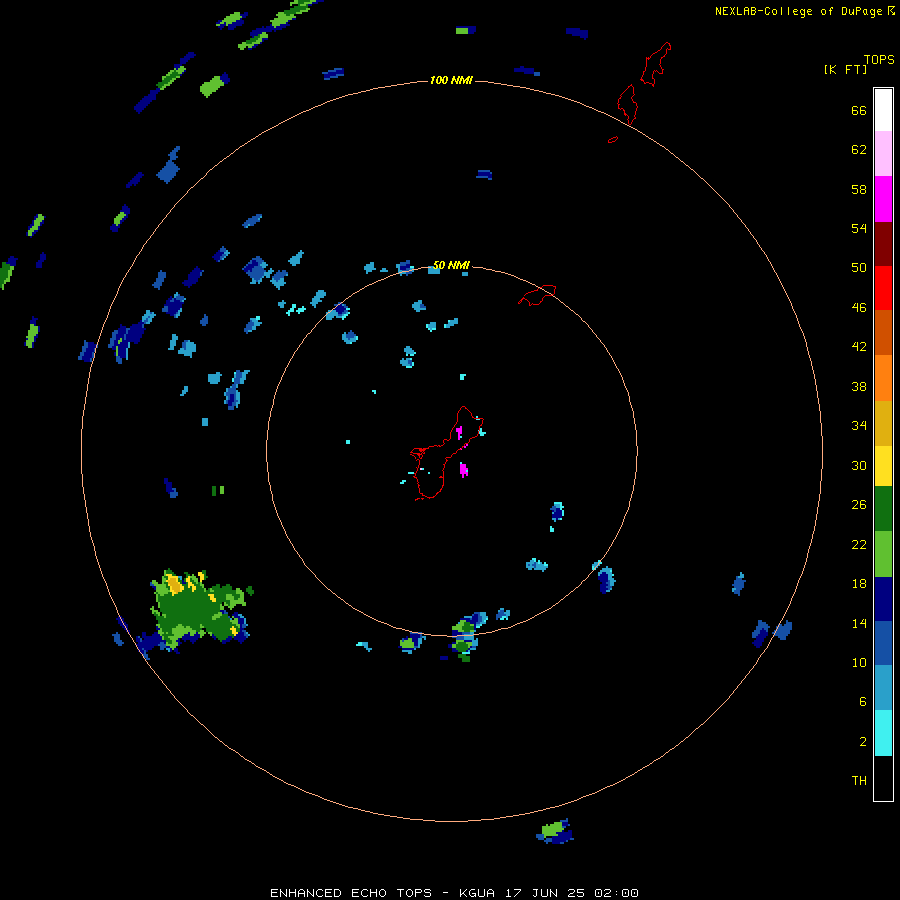Select the '38' legend value
Viewport: 900px width, 900px height.
click(x=859, y=387)
